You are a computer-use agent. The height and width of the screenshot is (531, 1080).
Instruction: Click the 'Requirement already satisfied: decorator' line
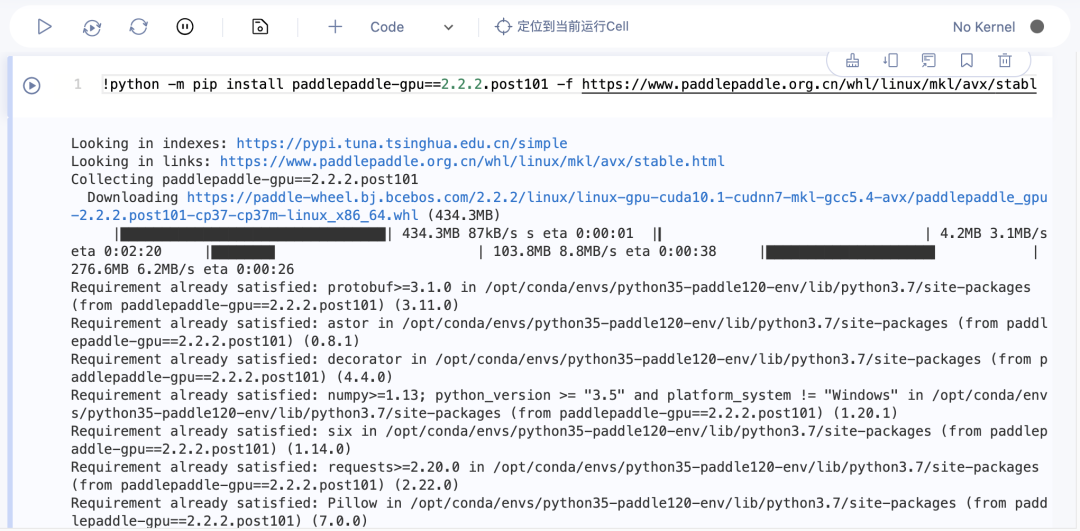tap(559, 368)
